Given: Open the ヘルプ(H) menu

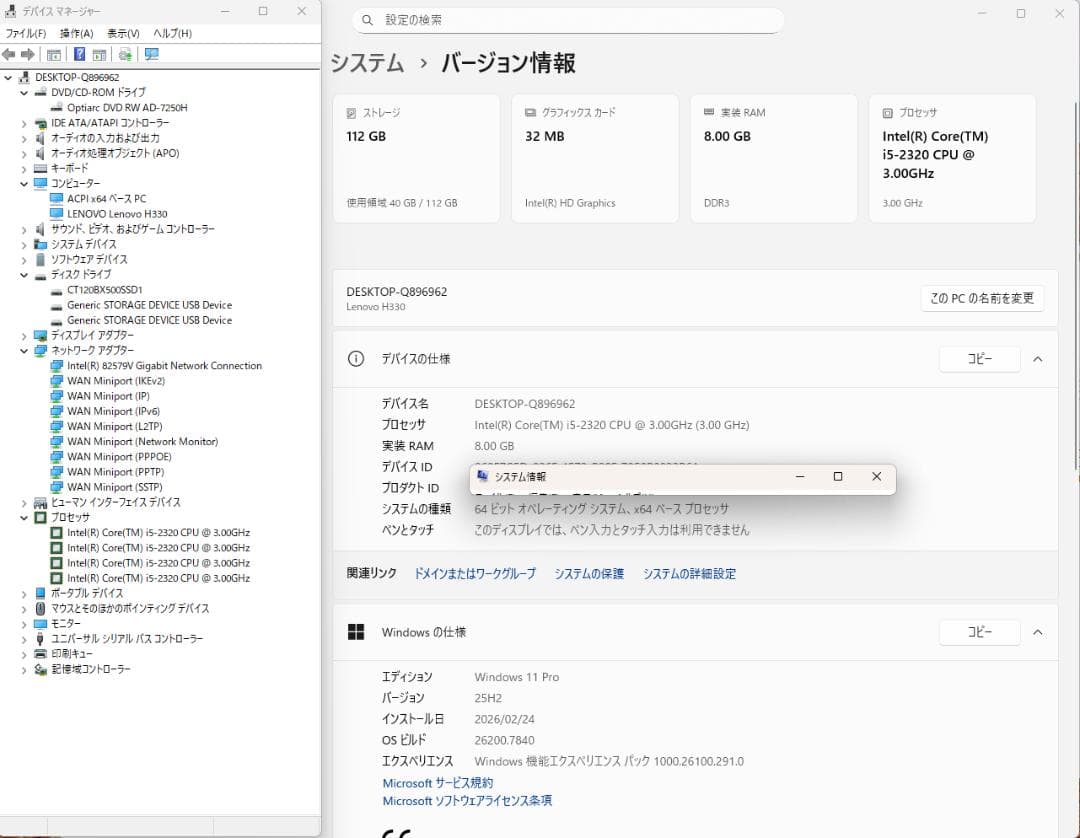Looking at the screenshot, I should (172, 33).
